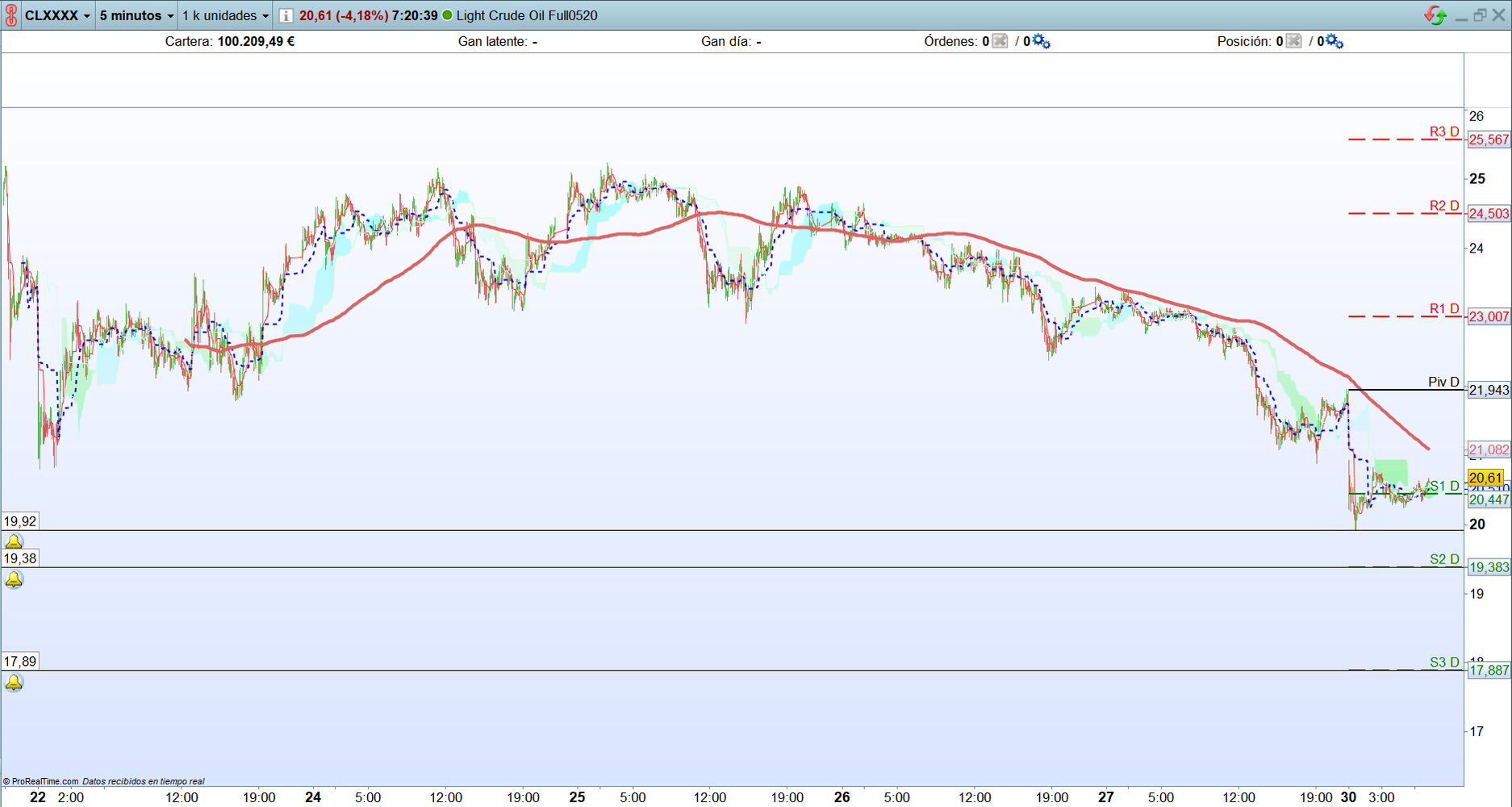Click the 19,383 price tag
1512x807 pixels.
pos(1489,567)
